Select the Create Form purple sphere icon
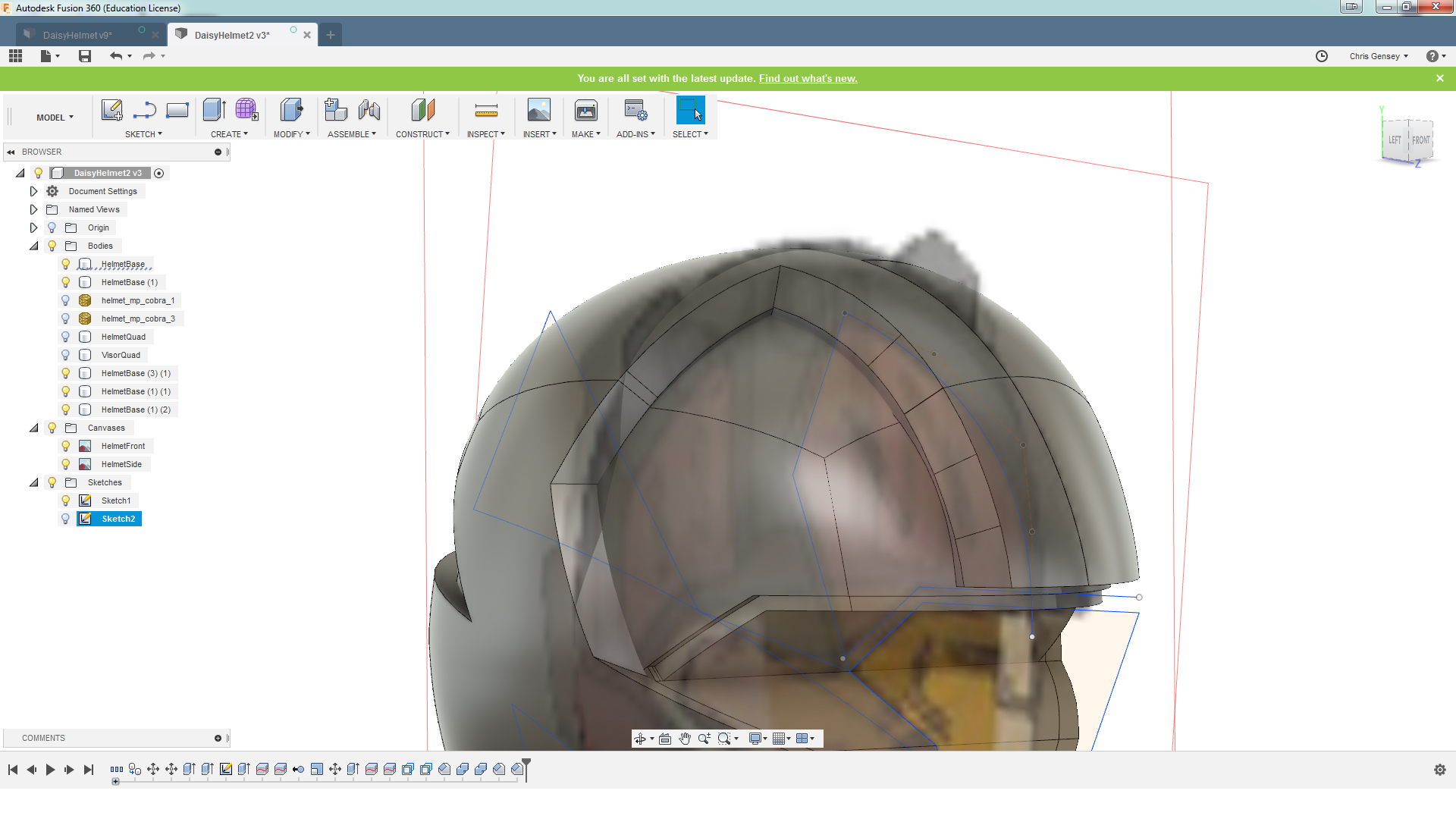 (x=246, y=111)
